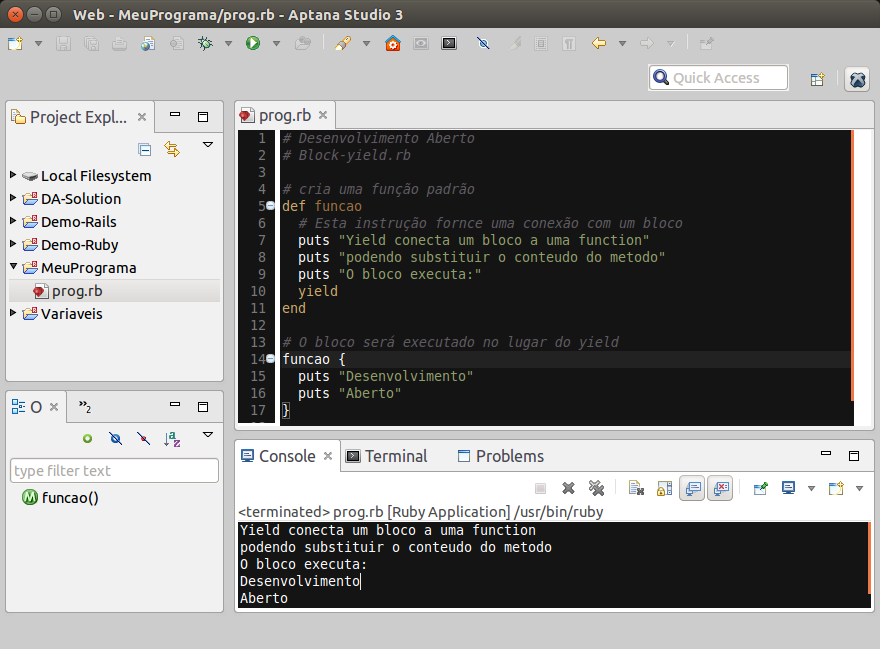Toggle alphabetical sort in Outline panel
Screen dimensions: 880x649
point(172,438)
